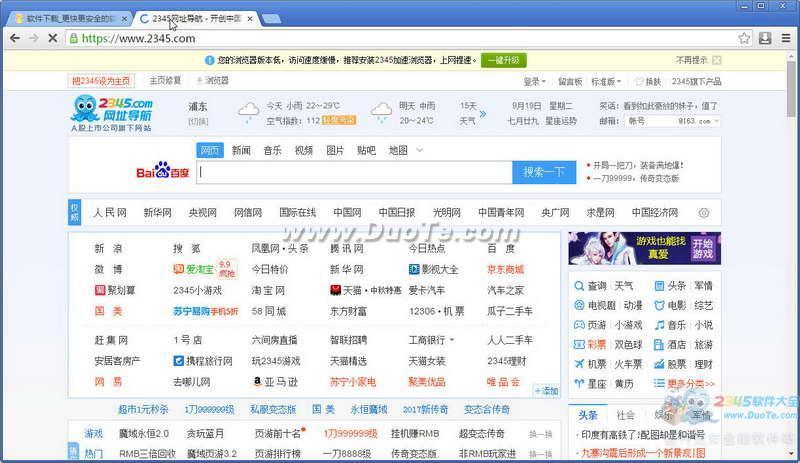Click the Baidu logo

tap(162, 172)
